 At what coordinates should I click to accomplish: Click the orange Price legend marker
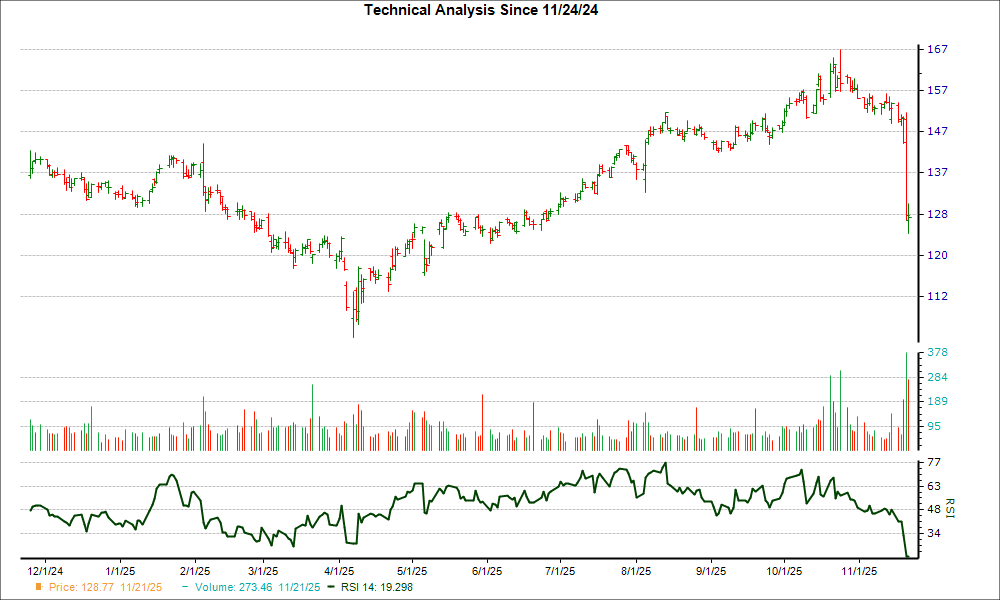pyautogui.click(x=39, y=587)
